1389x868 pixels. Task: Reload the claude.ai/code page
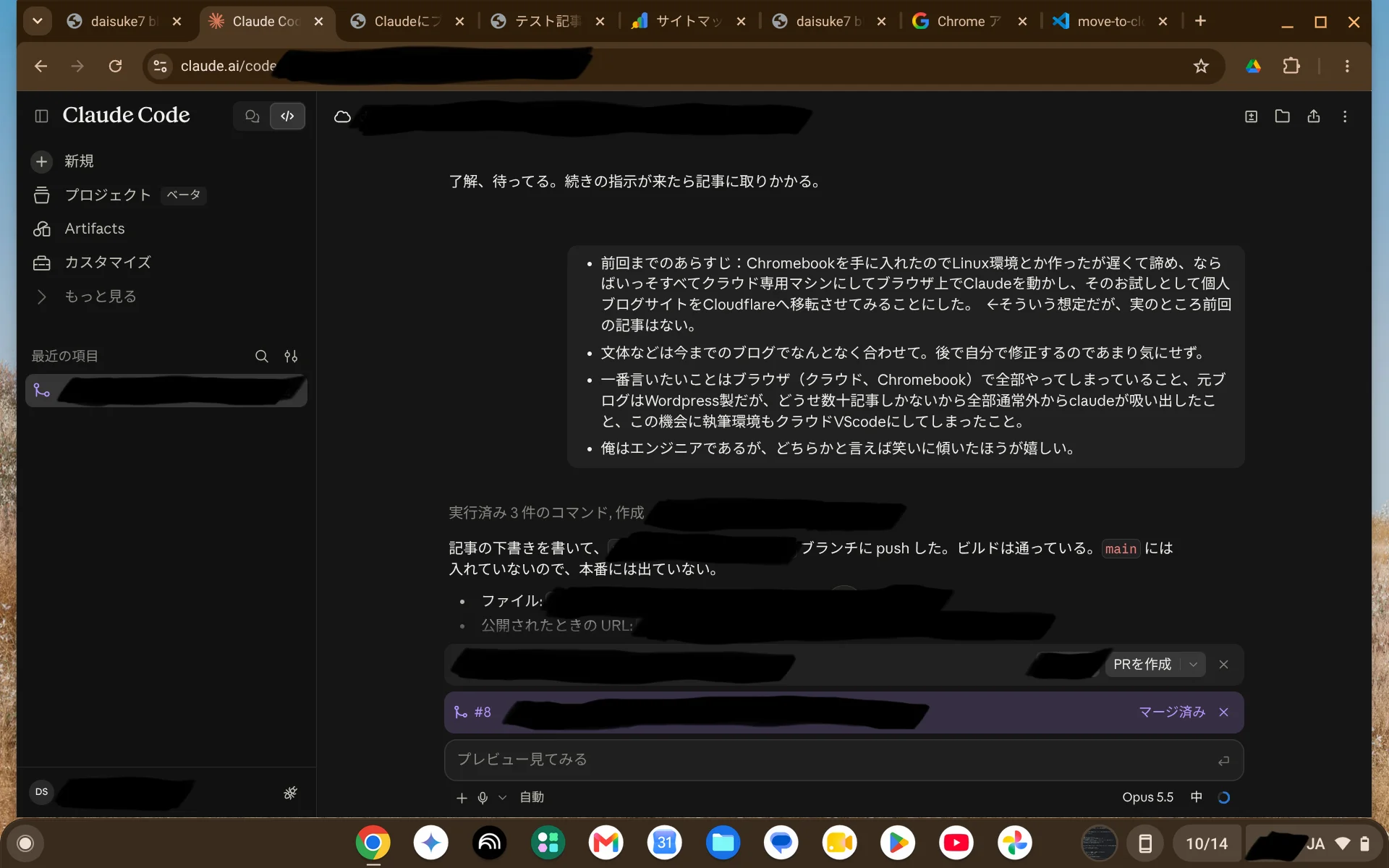coord(115,67)
